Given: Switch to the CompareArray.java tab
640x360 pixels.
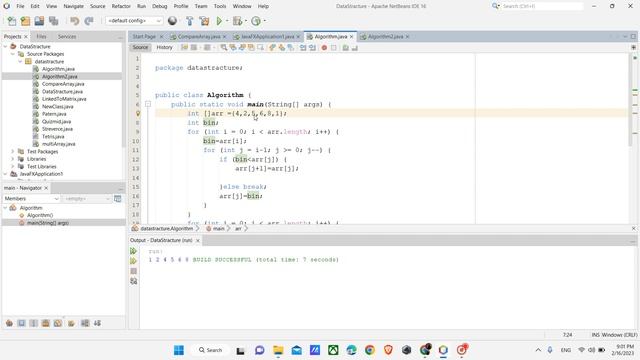Looking at the screenshot, I should [x=198, y=37].
